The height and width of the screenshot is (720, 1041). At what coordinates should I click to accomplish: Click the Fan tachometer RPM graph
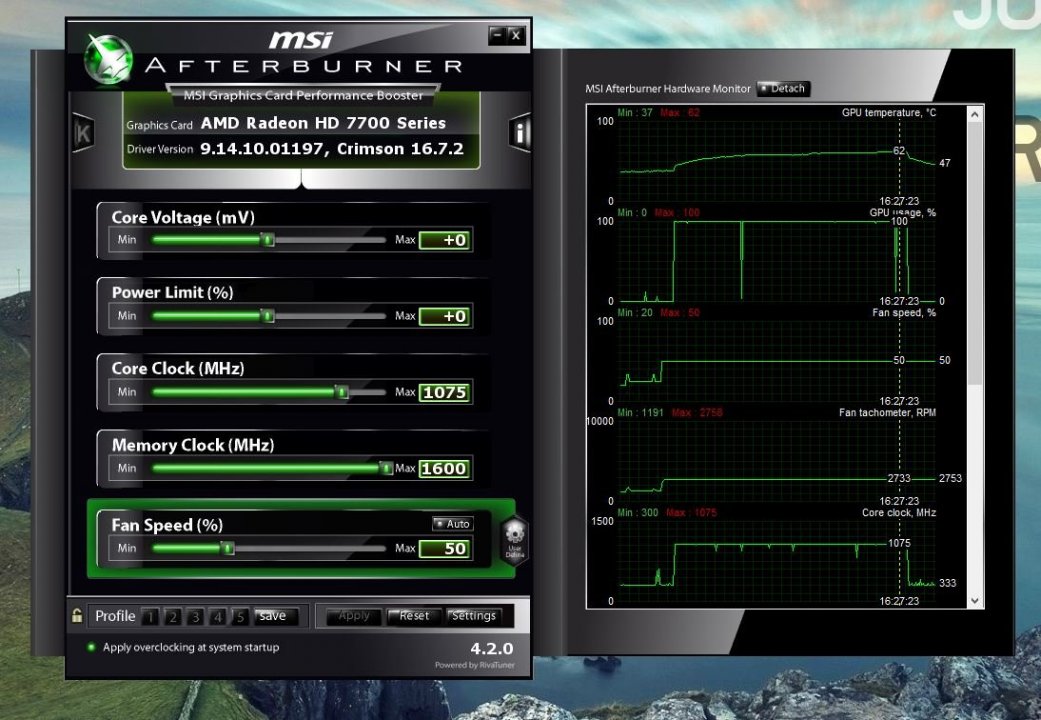click(777, 461)
